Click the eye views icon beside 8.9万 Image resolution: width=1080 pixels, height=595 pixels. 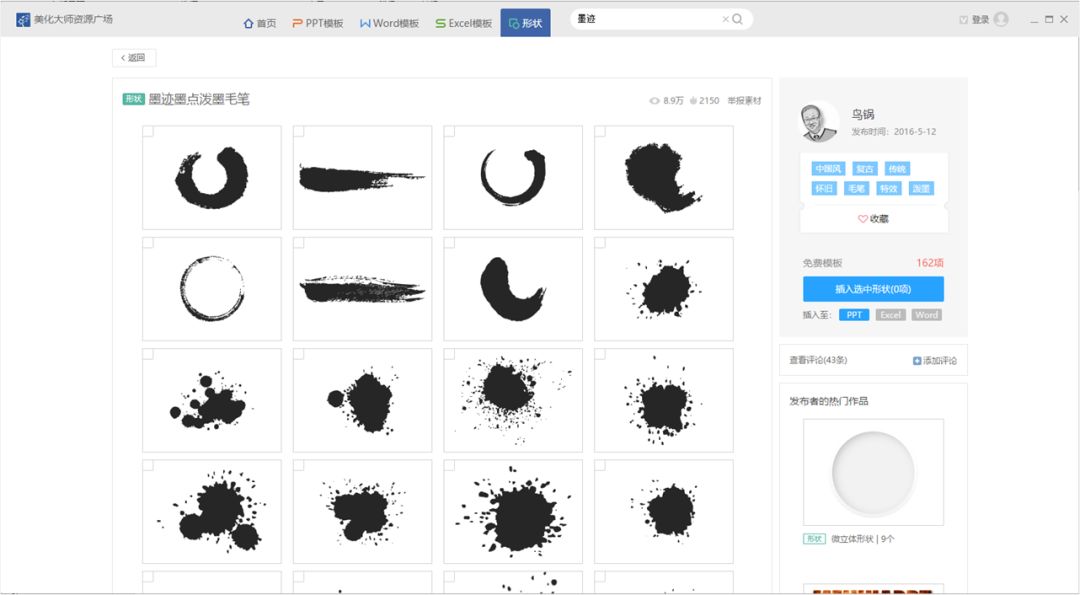[x=654, y=101]
